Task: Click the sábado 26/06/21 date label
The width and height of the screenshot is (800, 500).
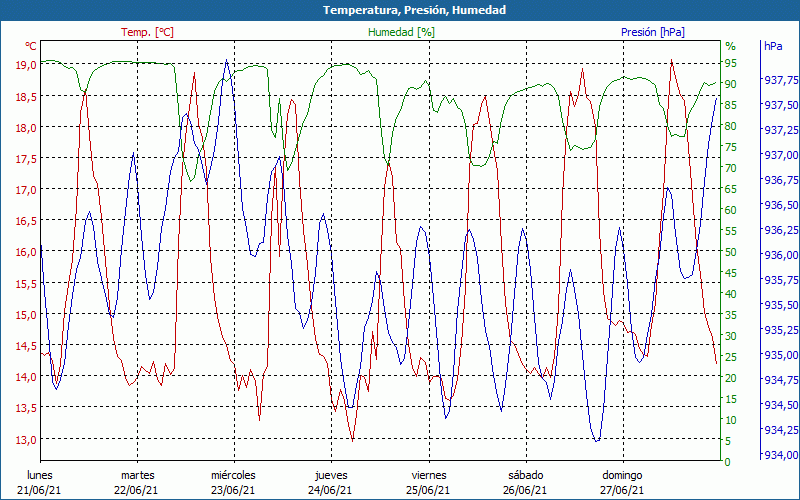Action: tap(526, 483)
